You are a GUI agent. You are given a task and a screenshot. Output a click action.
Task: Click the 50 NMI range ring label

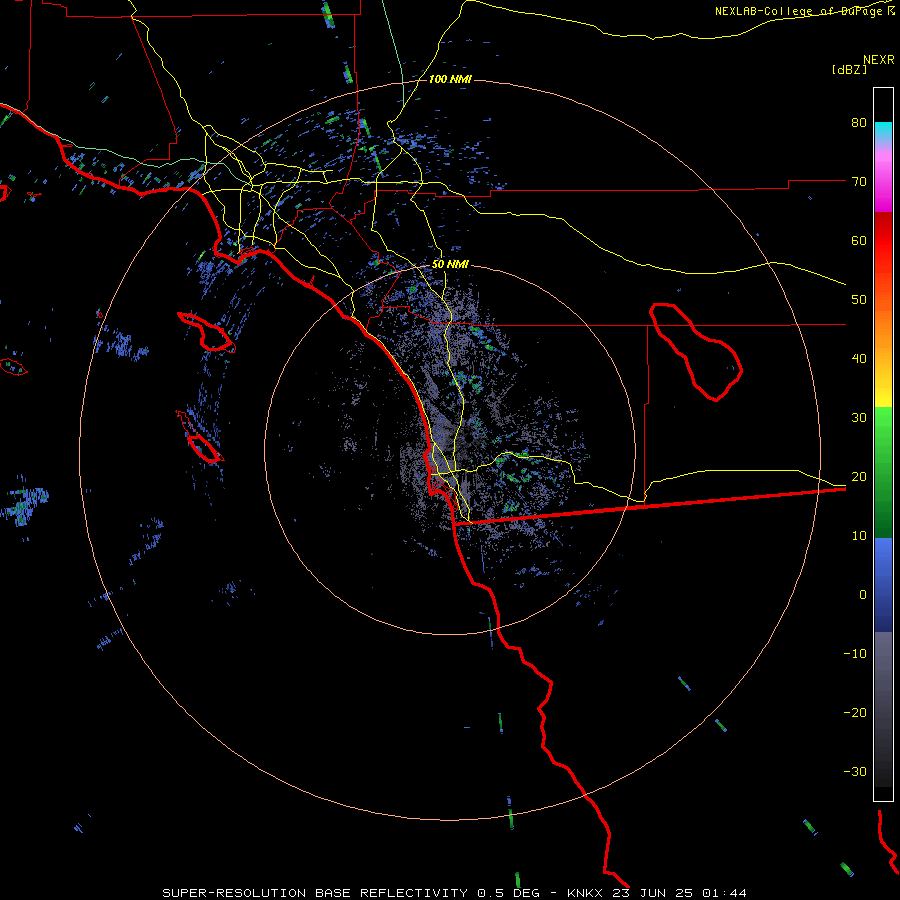click(x=450, y=265)
